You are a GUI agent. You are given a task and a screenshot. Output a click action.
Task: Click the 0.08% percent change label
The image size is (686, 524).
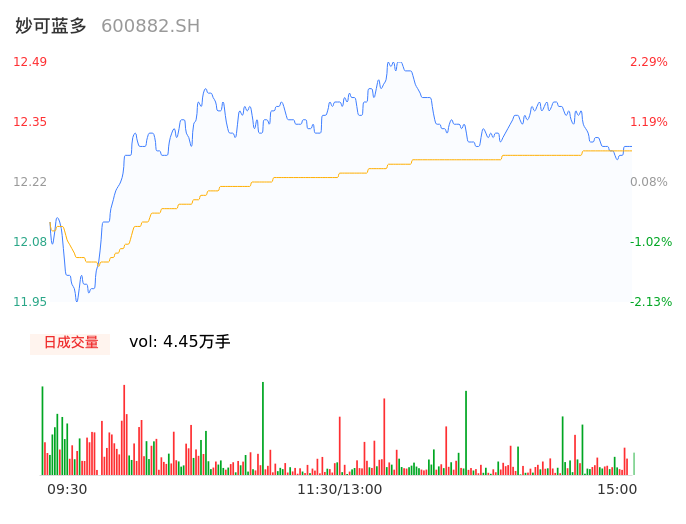tap(649, 182)
